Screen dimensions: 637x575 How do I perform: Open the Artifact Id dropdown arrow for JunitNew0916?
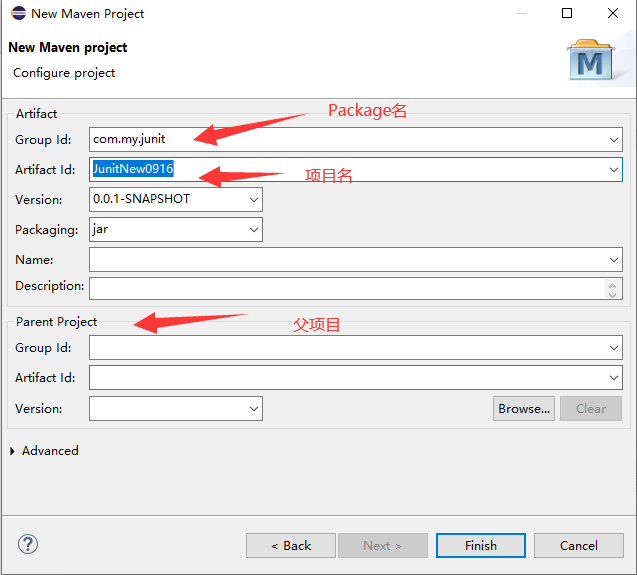[x=613, y=170]
